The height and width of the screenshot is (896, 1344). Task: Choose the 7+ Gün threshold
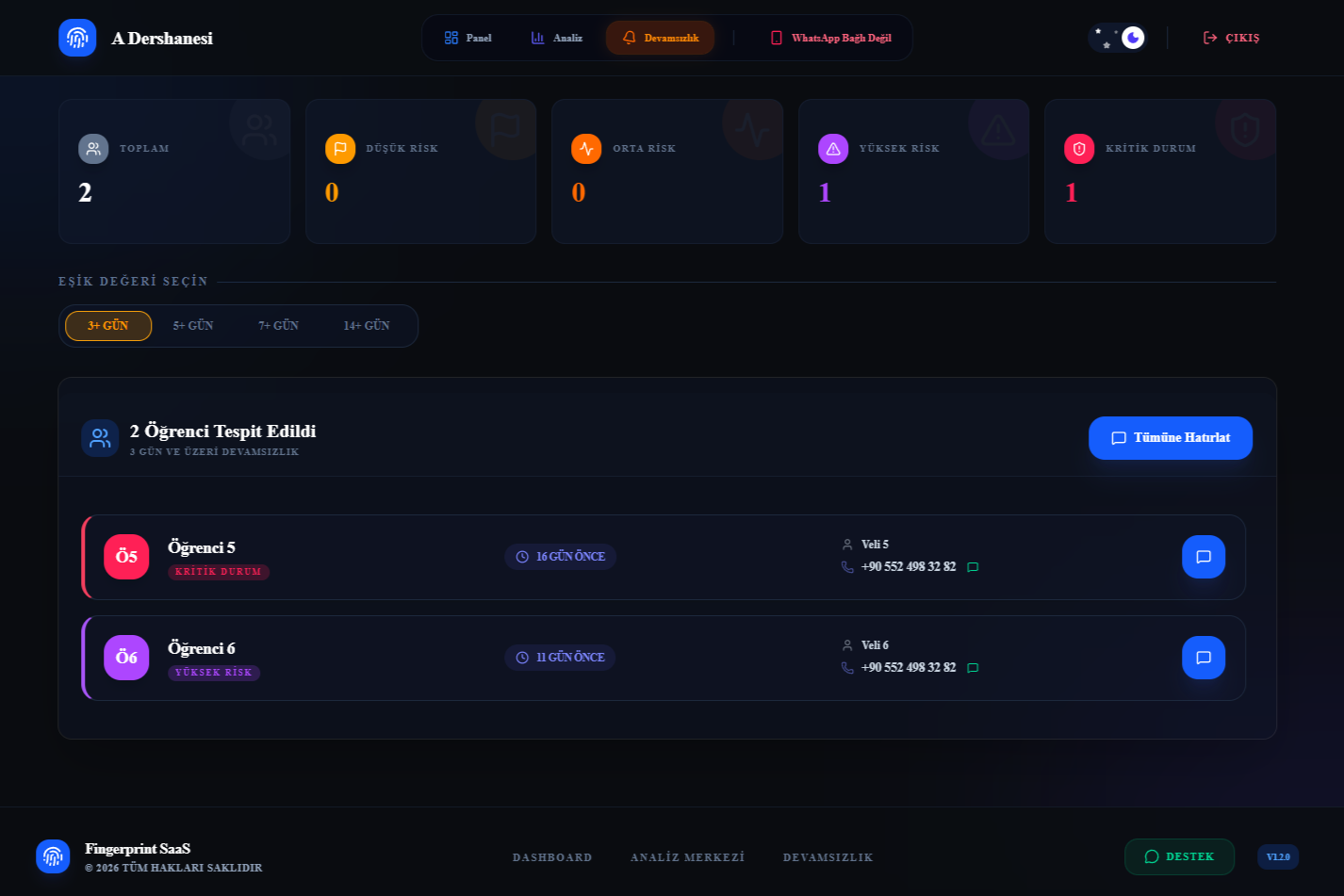pos(279,326)
